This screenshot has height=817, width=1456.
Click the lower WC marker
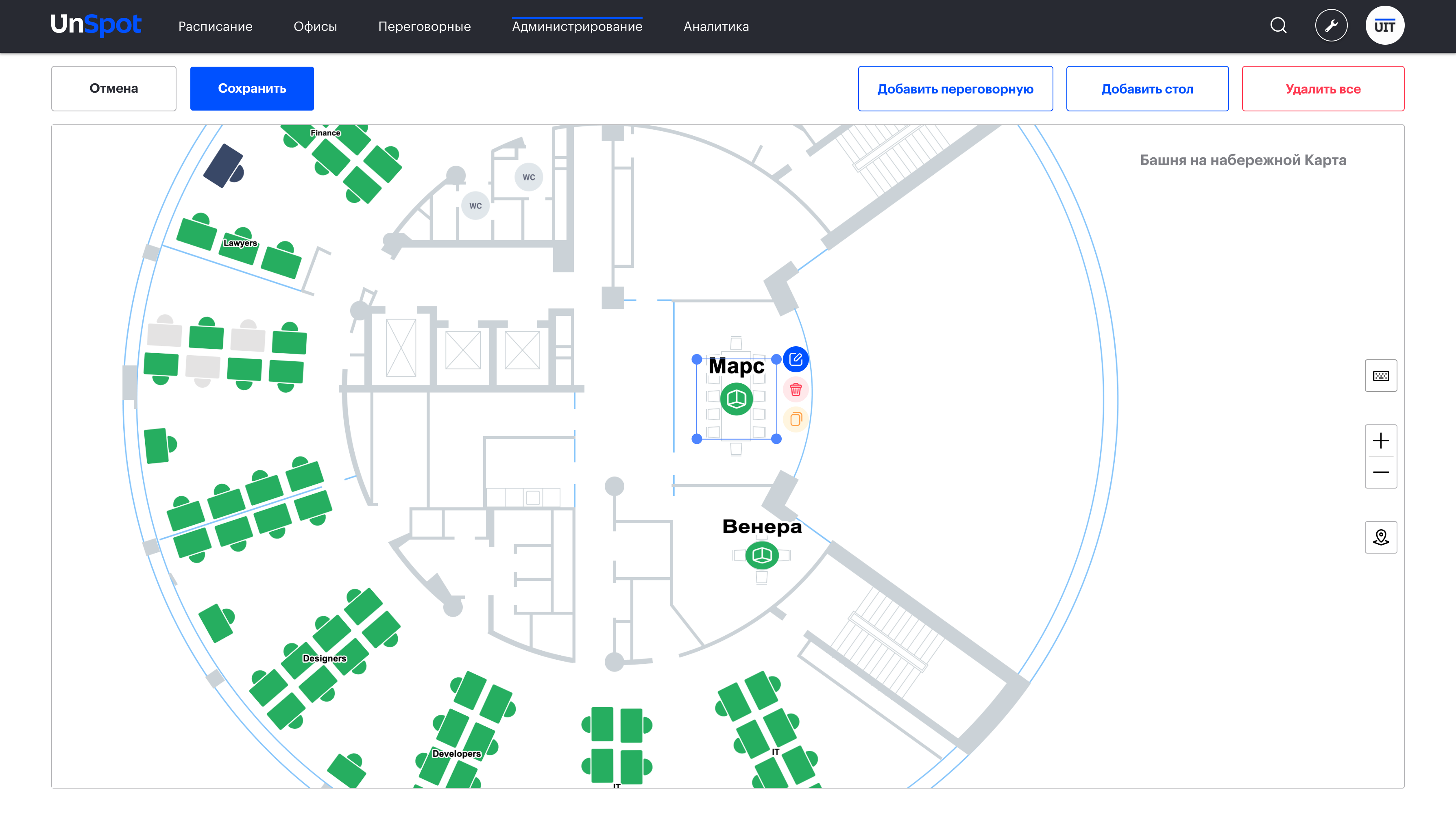click(475, 206)
